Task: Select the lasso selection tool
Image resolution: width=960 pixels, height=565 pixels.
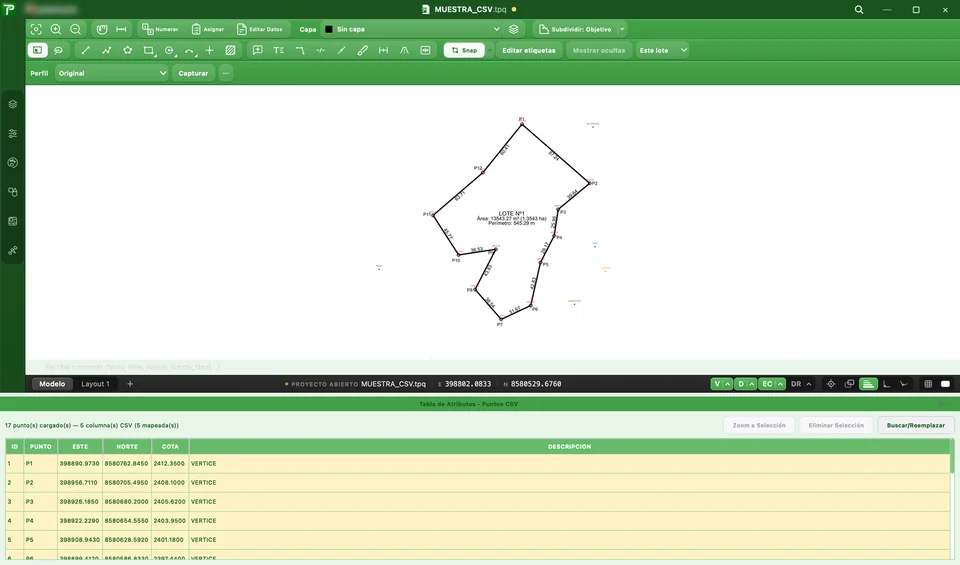Action: tap(58, 50)
